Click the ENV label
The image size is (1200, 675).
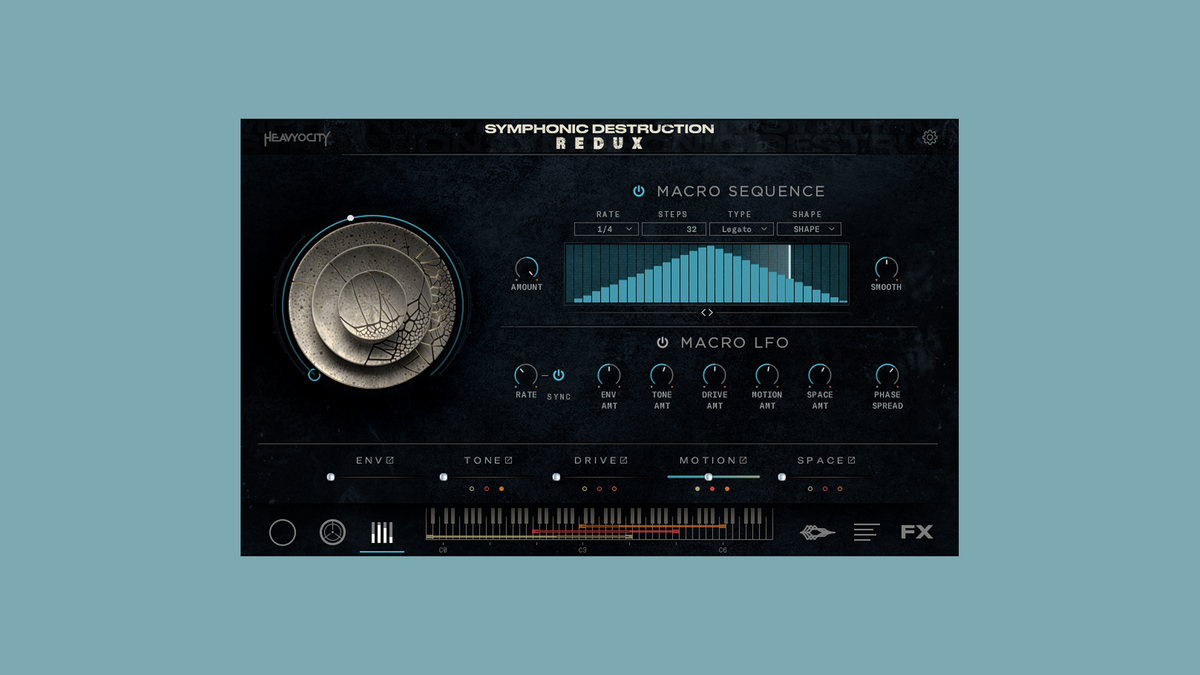click(x=369, y=460)
